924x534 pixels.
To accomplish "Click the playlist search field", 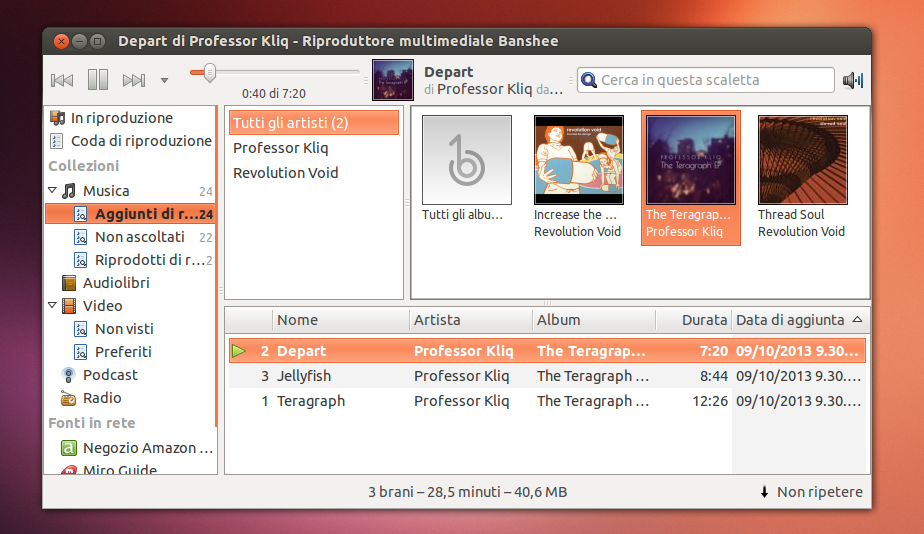I will click(x=706, y=80).
